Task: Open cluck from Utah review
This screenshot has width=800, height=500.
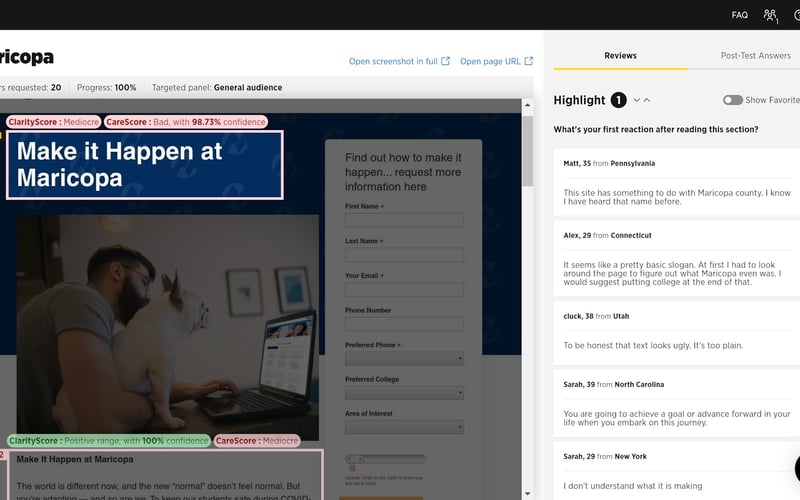Action: coord(677,333)
